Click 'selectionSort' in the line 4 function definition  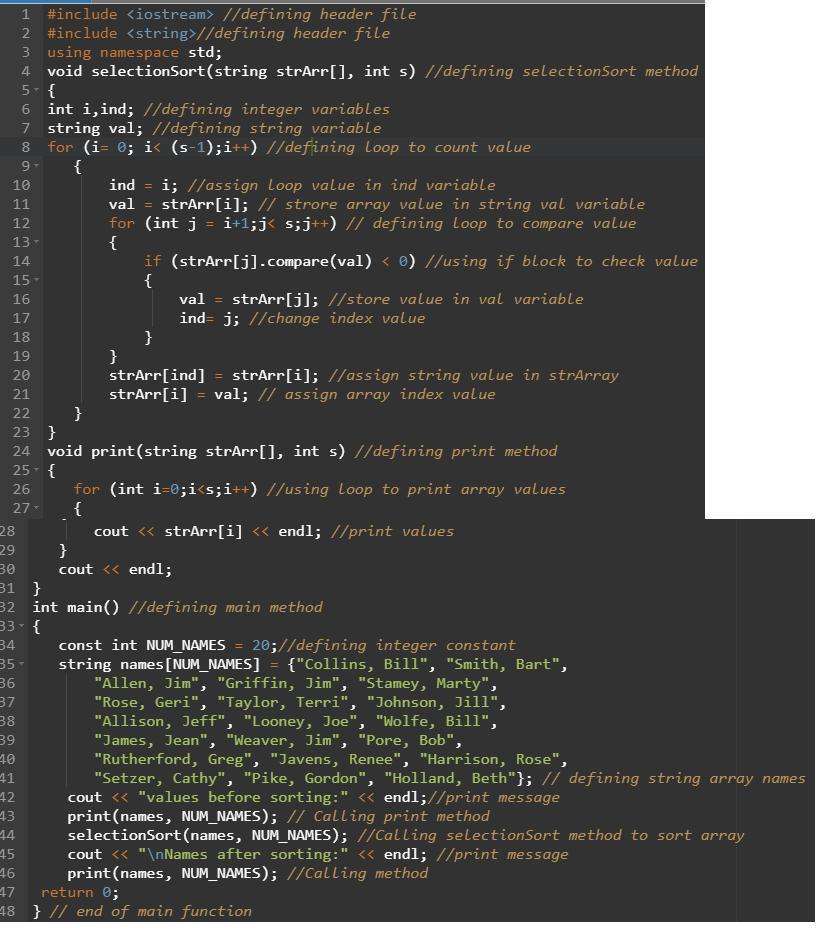click(149, 71)
